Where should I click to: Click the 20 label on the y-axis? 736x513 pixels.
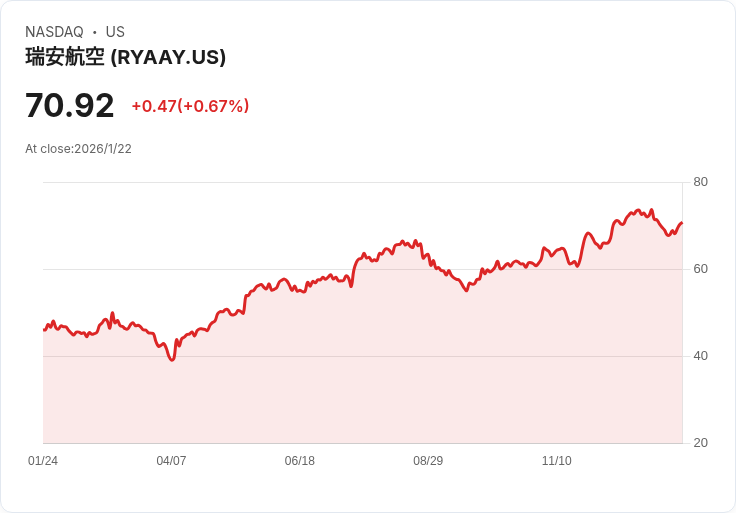coord(701,443)
